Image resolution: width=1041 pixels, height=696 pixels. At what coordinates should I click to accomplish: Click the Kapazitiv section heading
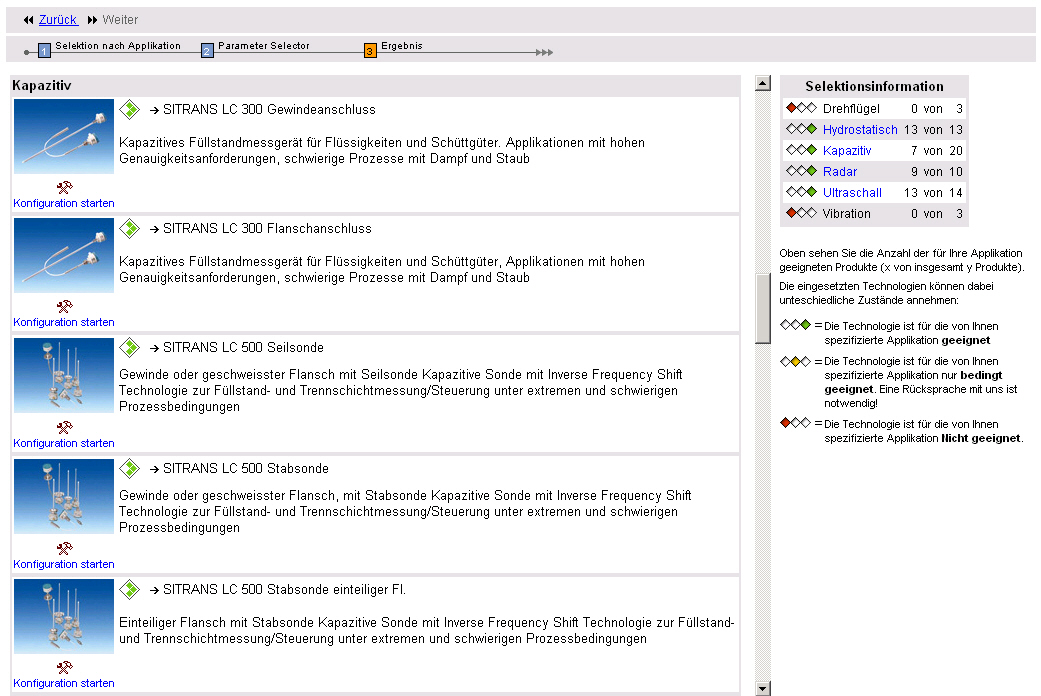point(41,85)
